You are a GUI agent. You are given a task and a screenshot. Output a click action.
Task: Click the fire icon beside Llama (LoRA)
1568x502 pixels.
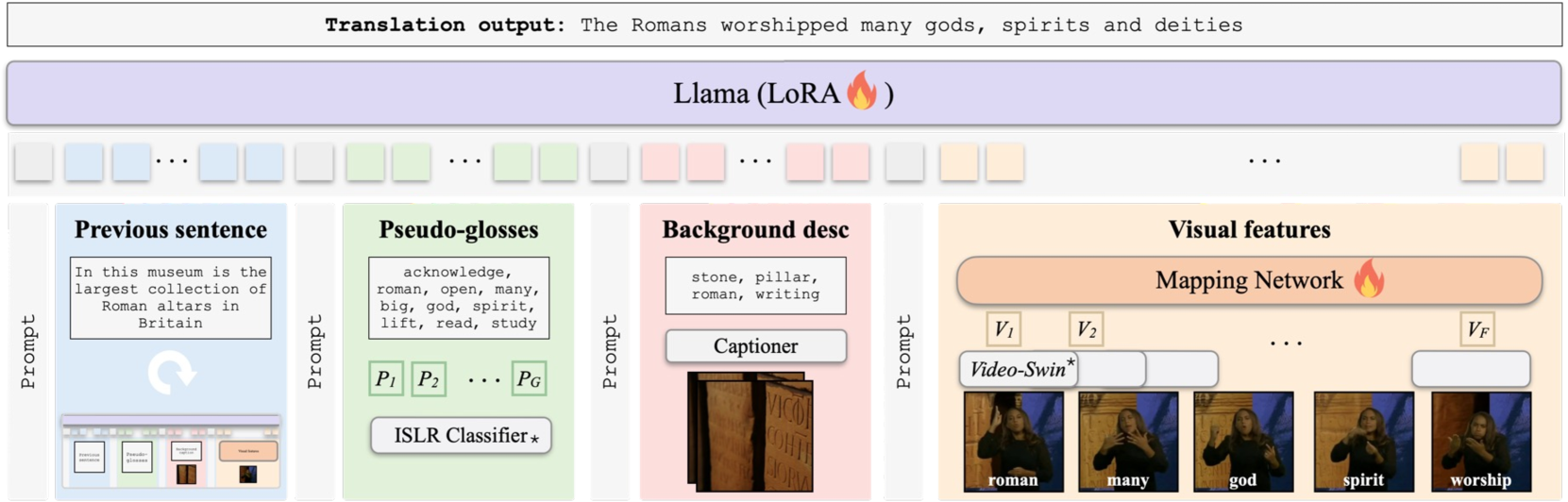point(861,92)
